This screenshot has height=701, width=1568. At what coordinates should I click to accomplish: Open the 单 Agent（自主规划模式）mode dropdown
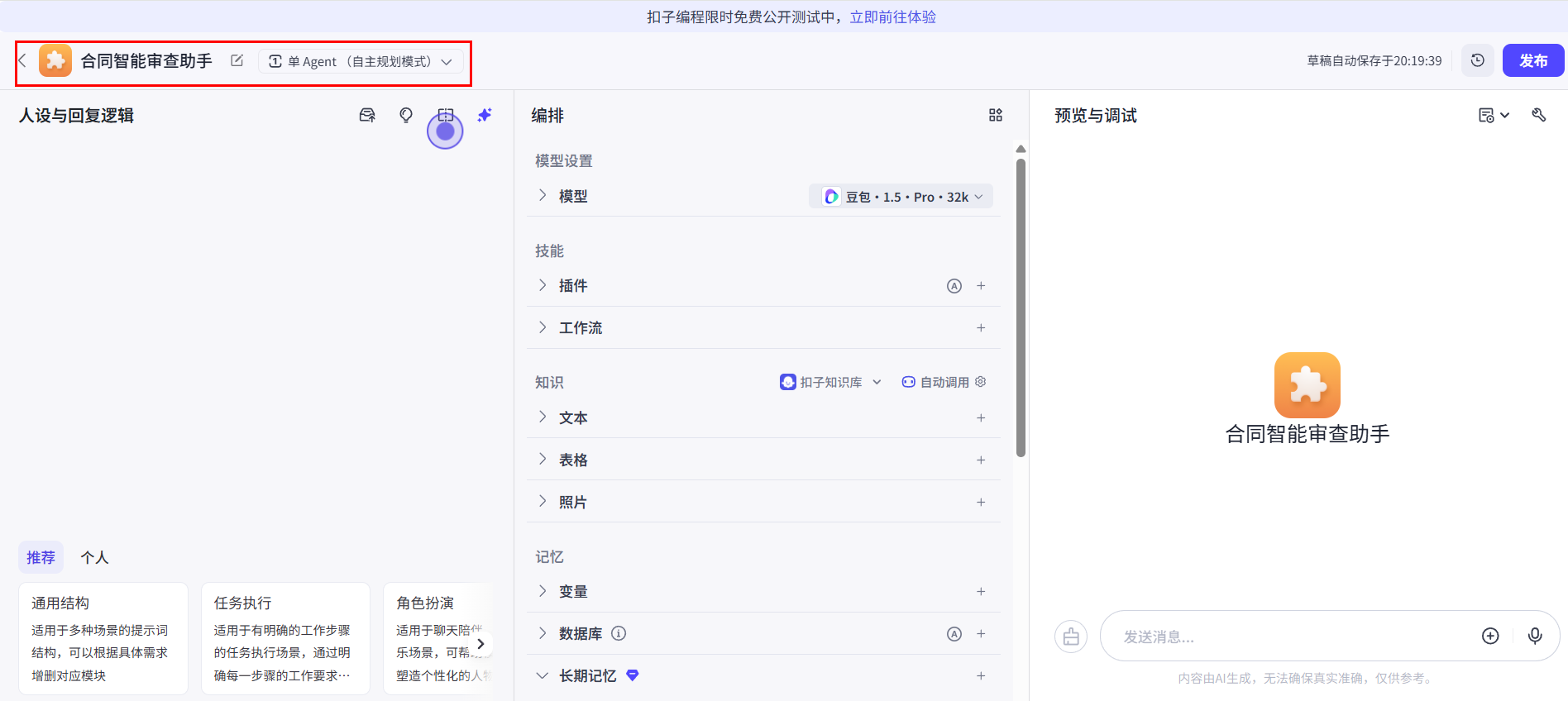pyautogui.click(x=361, y=61)
